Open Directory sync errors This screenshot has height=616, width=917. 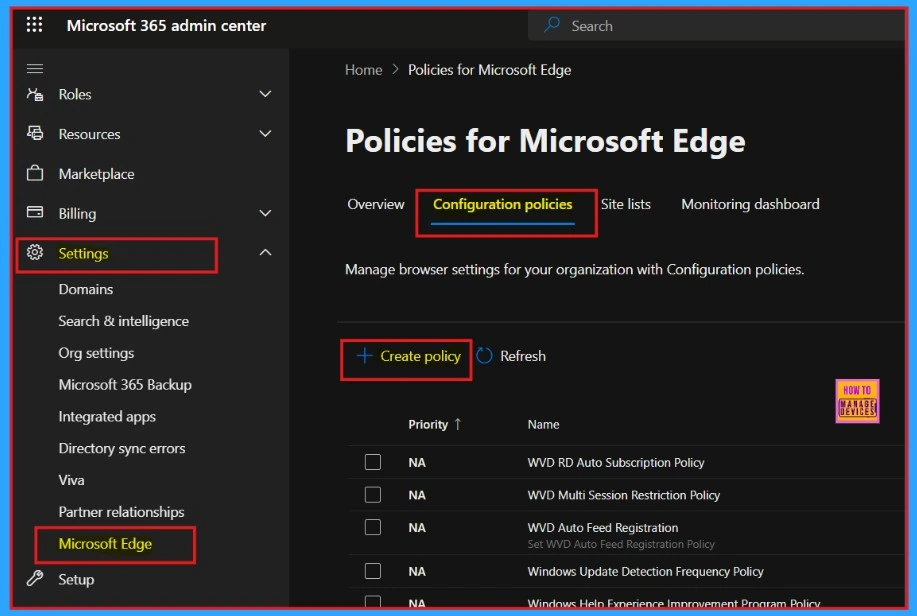122,448
